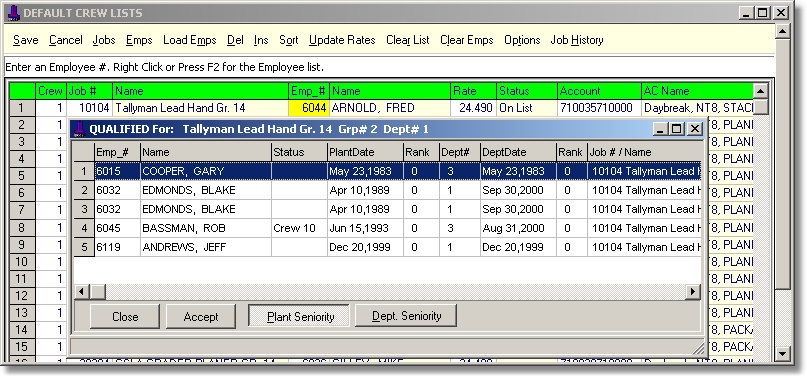Click the DeptDate column header

pyautogui.click(x=518, y=152)
